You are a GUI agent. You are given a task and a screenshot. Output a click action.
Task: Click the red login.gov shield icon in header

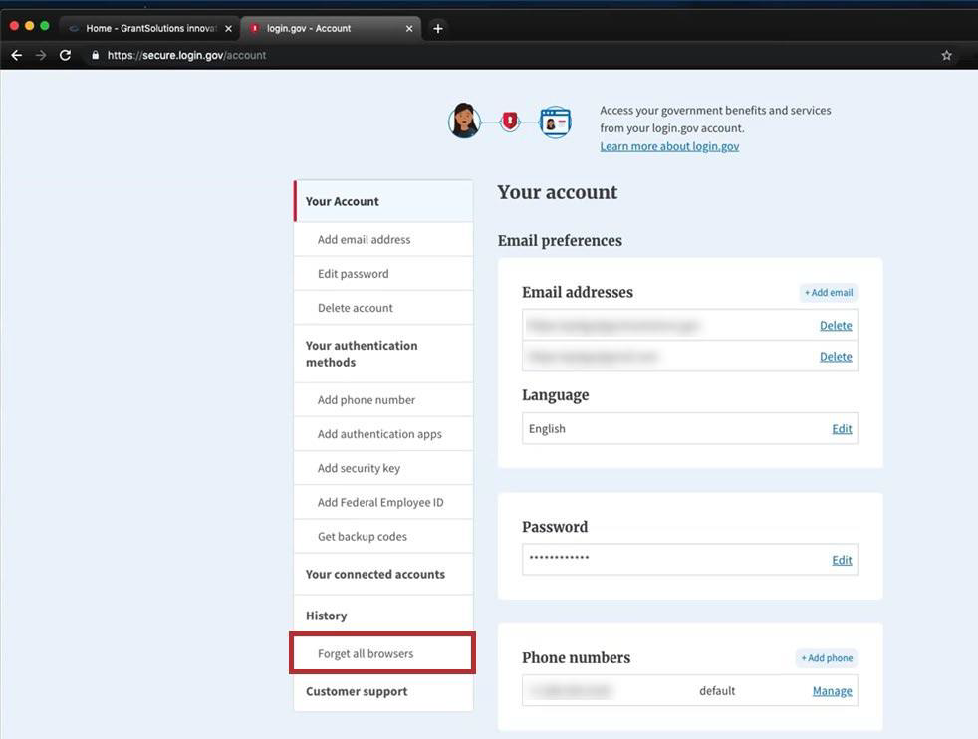[509, 120]
